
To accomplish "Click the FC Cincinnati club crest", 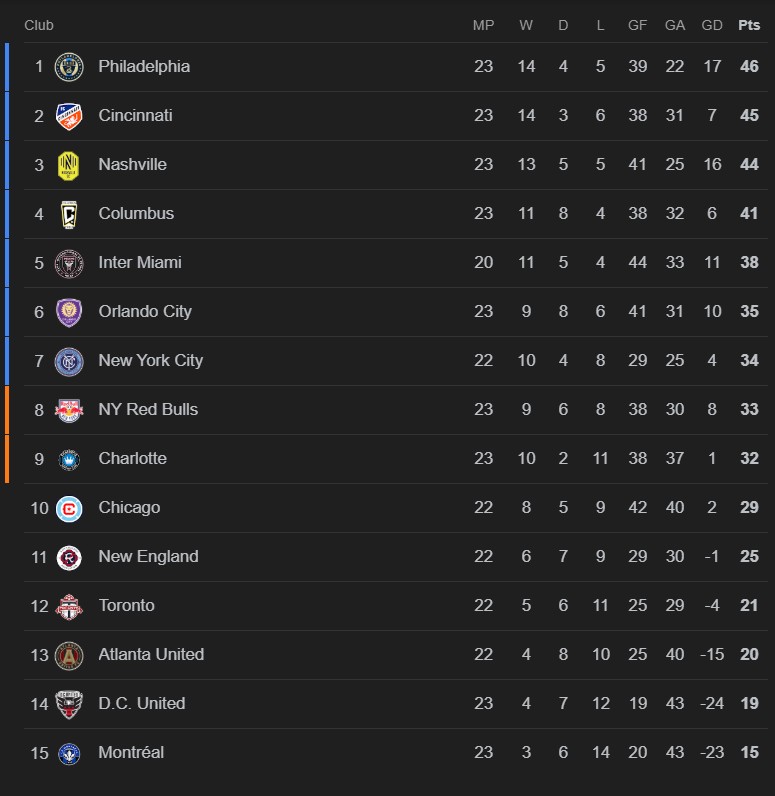I will pyautogui.click(x=69, y=116).
